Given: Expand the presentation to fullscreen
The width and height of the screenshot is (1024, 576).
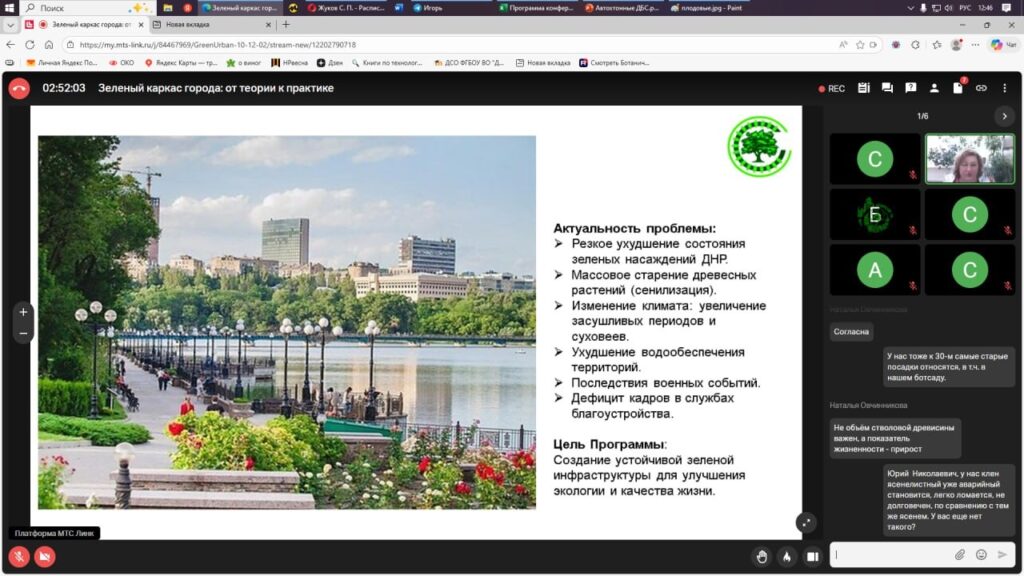Looking at the screenshot, I should click(x=805, y=522).
